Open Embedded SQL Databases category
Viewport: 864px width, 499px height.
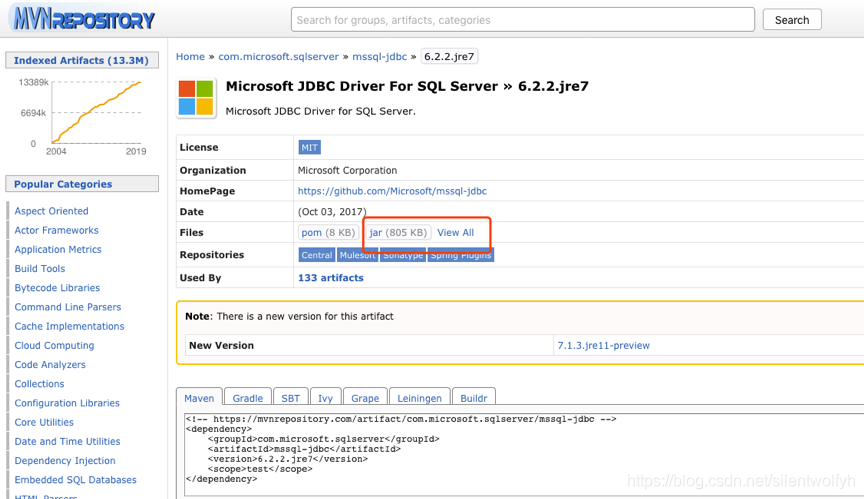[75, 480]
